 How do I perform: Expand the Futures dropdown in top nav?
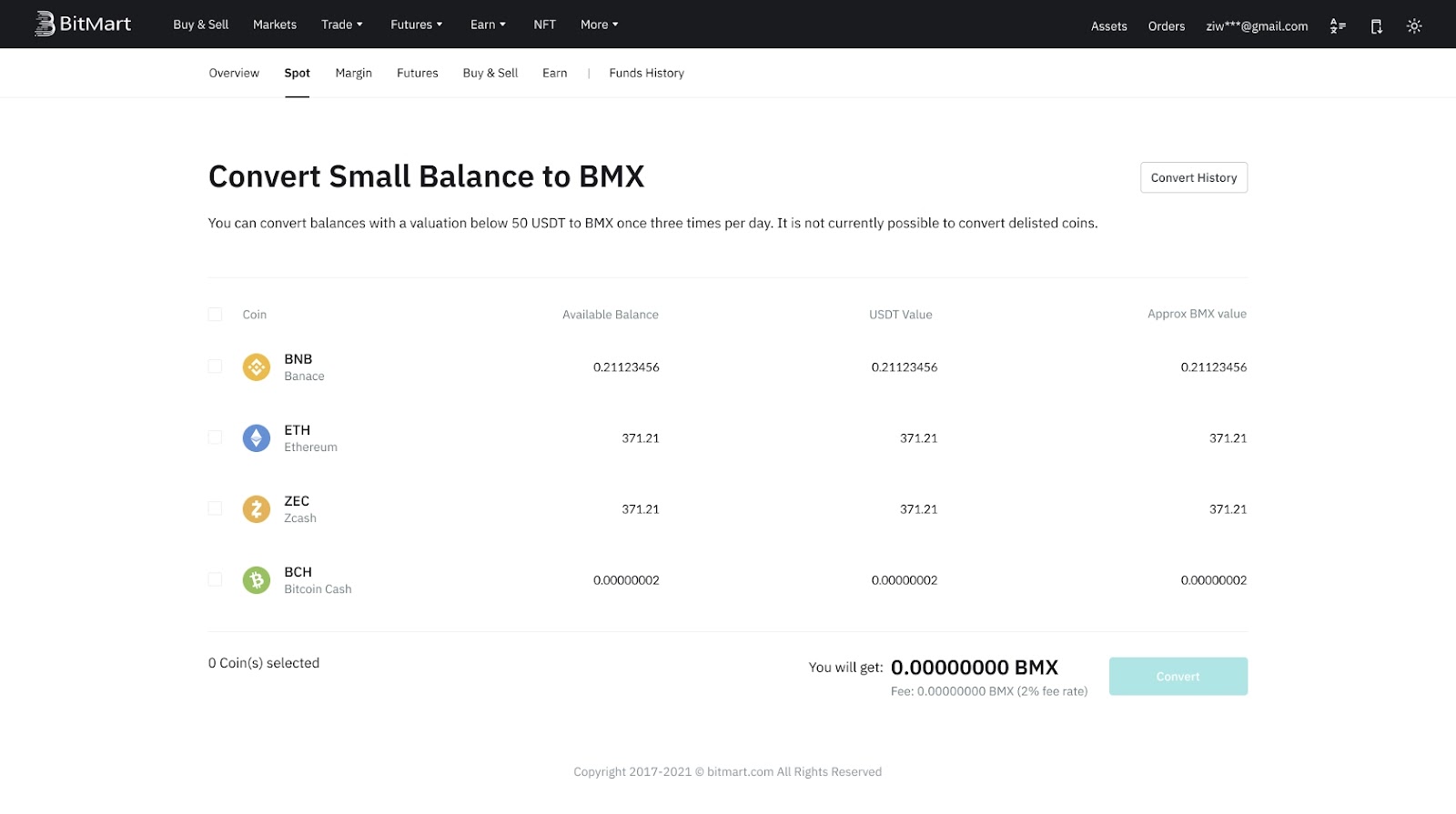(417, 25)
